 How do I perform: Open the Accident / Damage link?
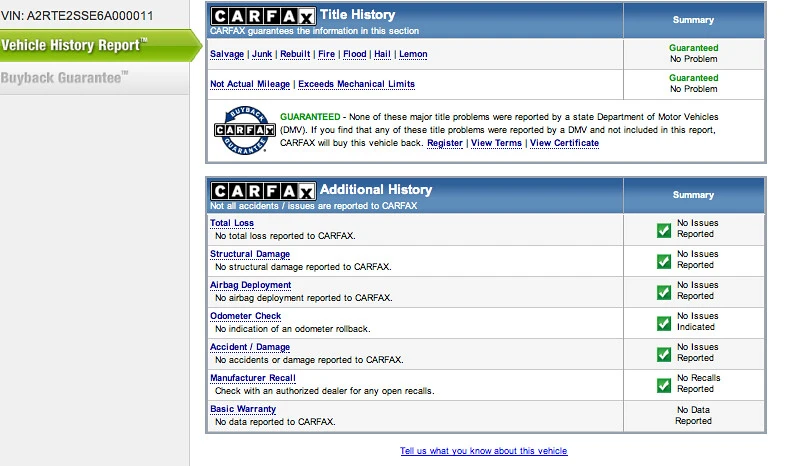[x=250, y=347]
